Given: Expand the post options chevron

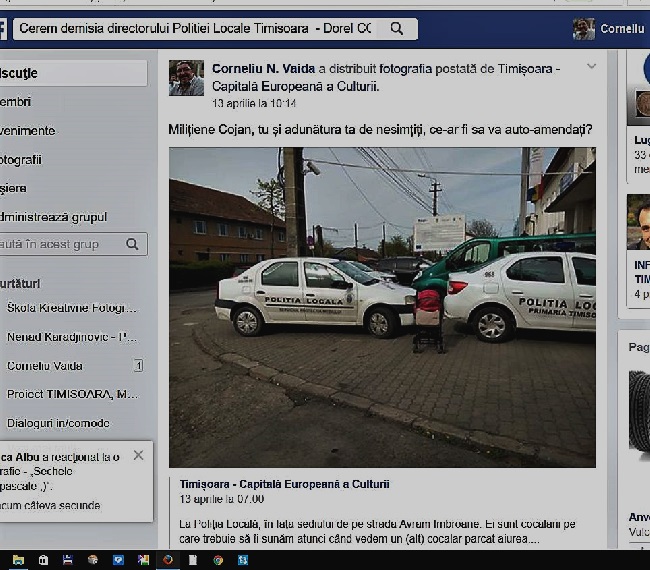Looking at the screenshot, I should click(591, 68).
